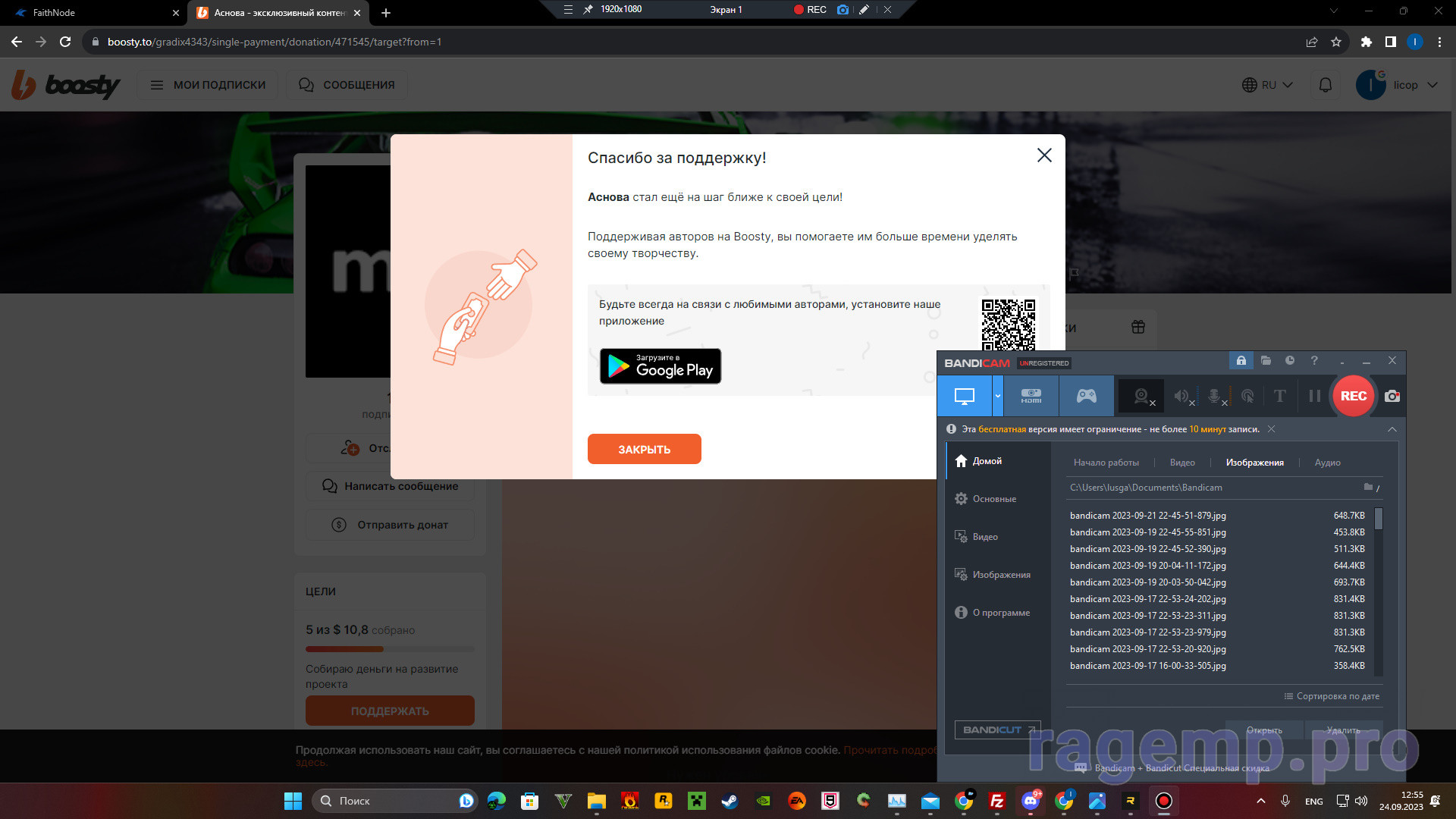Dismiss free version limitation notice in Bandicam
1456x819 pixels.
coord(1271,429)
